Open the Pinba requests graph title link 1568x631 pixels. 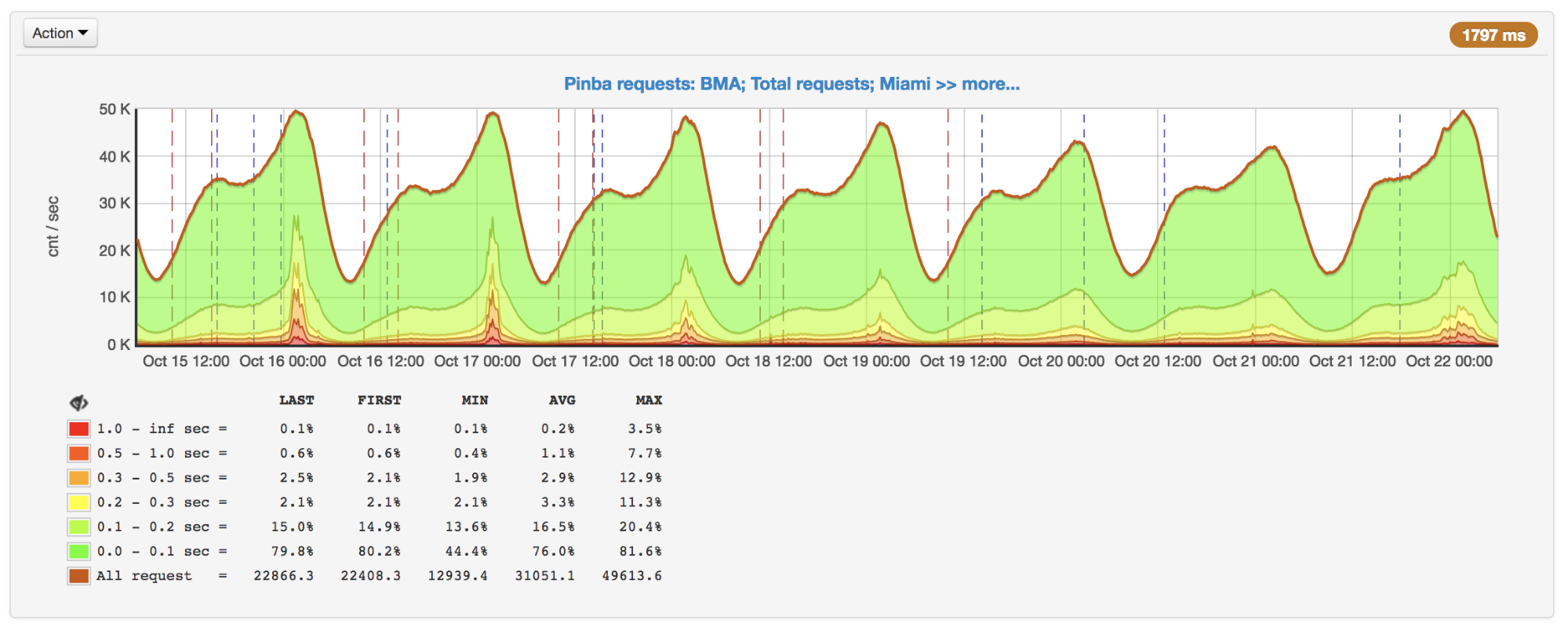[791, 84]
